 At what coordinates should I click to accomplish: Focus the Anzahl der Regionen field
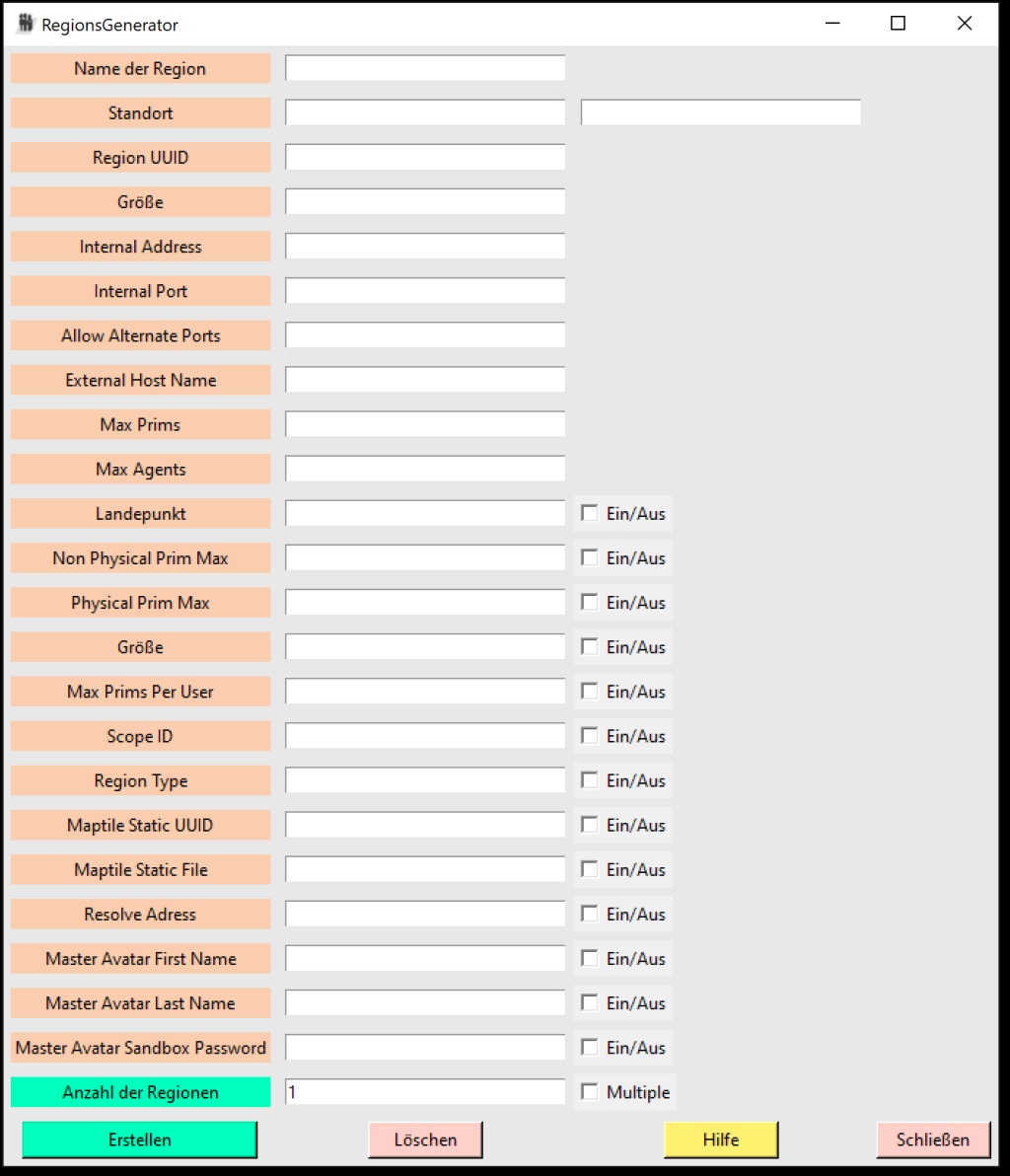click(x=425, y=1092)
